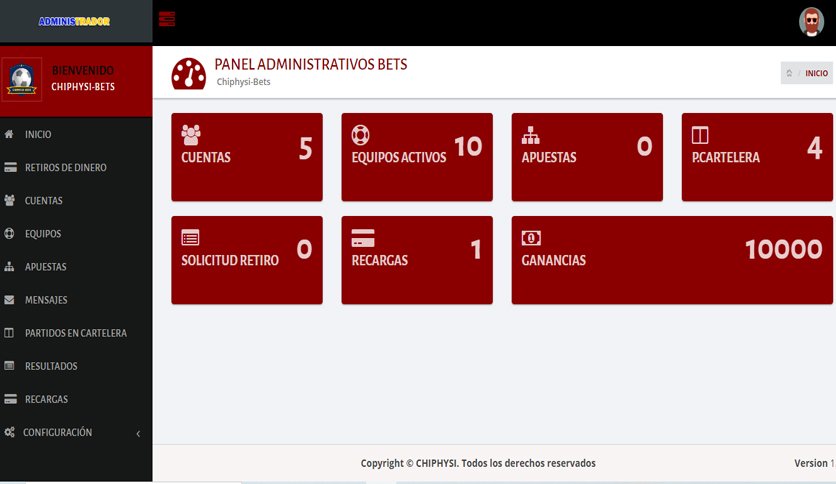The width and height of the screenshot is (836, 484).
Task: Click the list icon on Solicitud Retiro
Action: [x=190, y=237]
